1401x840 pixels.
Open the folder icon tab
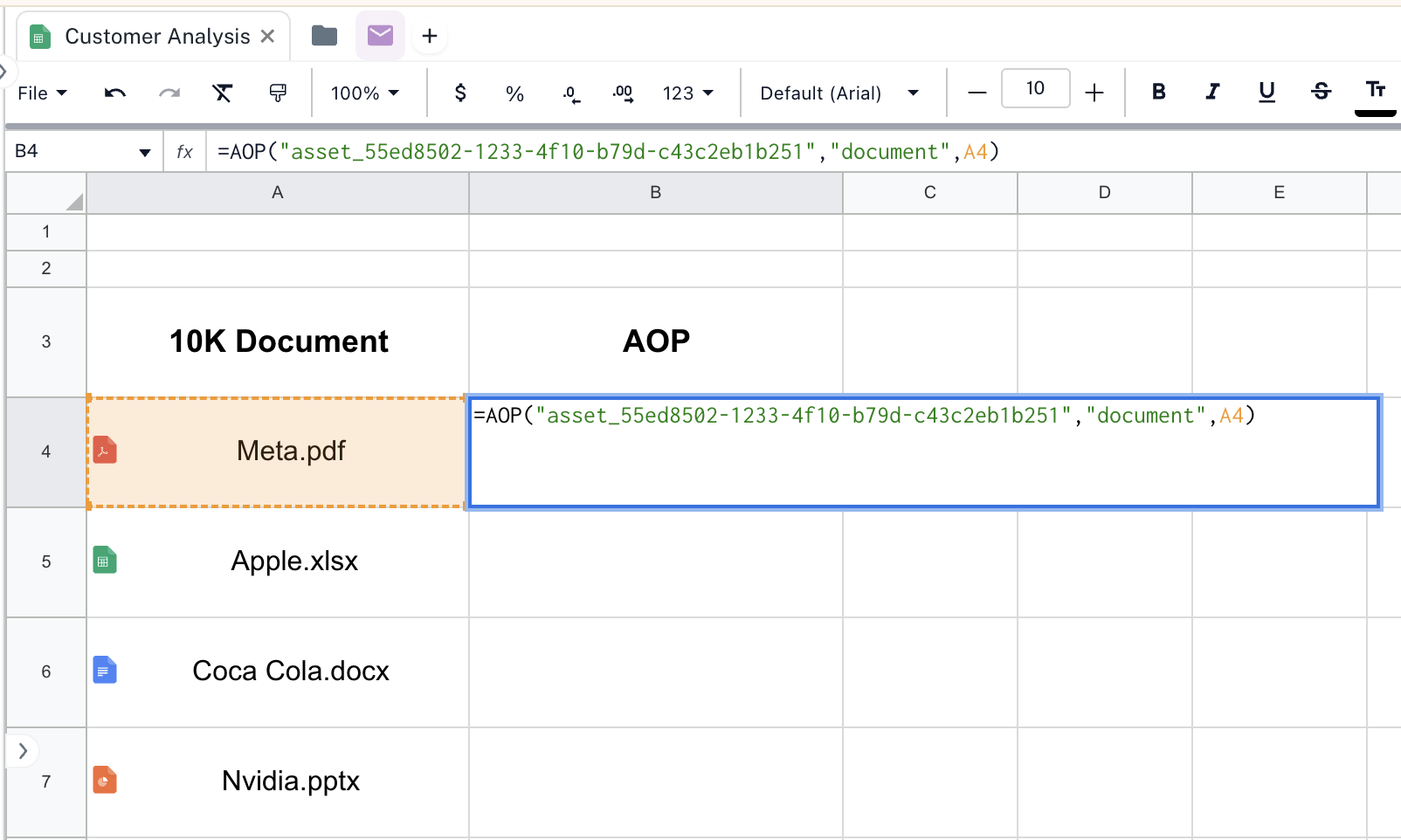coord(325,36)
